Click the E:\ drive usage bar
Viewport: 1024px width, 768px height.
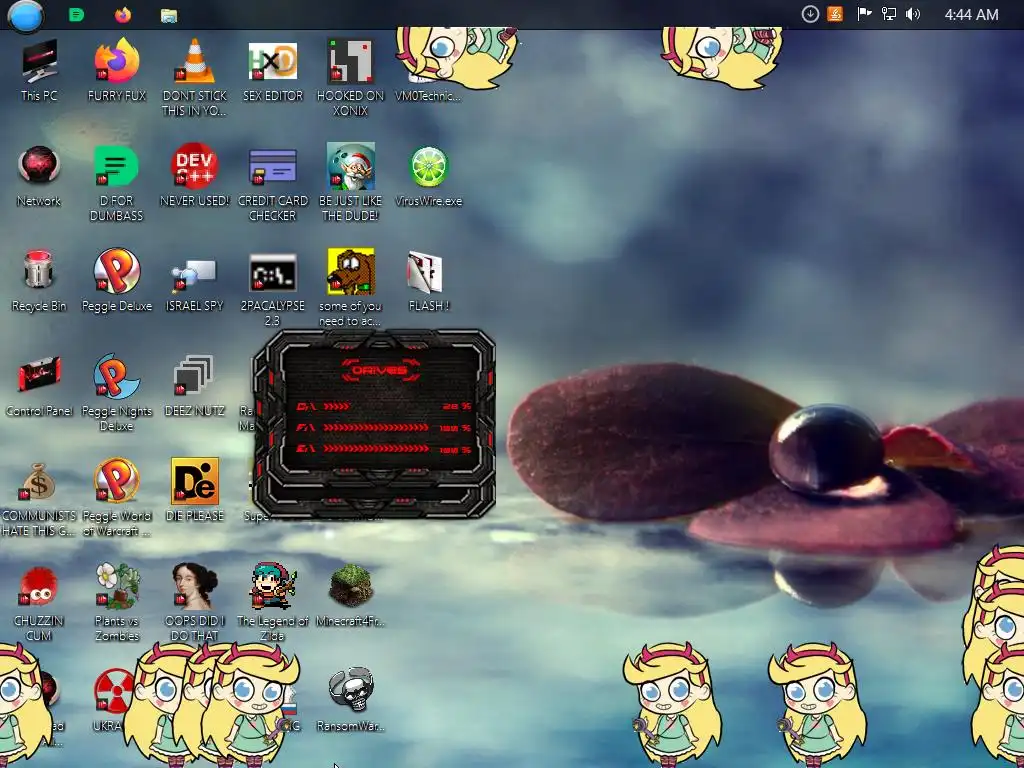click(376, 449)
